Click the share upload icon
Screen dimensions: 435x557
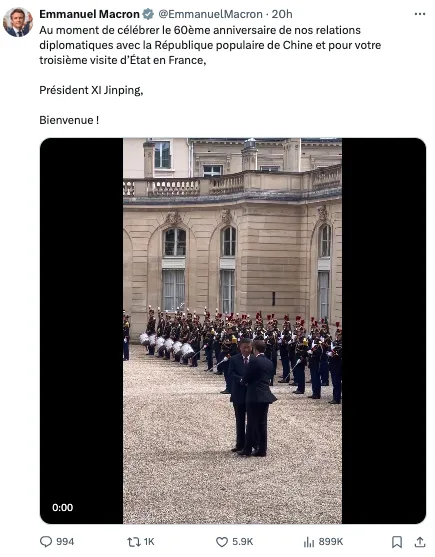pyautogui.click(x=420, y=542)
